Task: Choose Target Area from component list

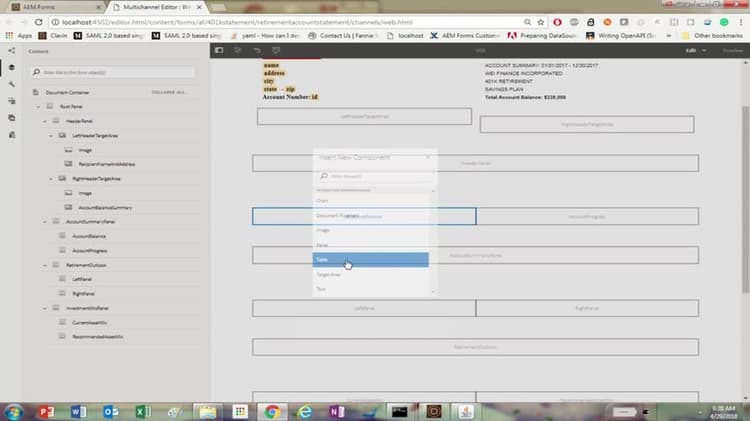Action: pos(371,274)
